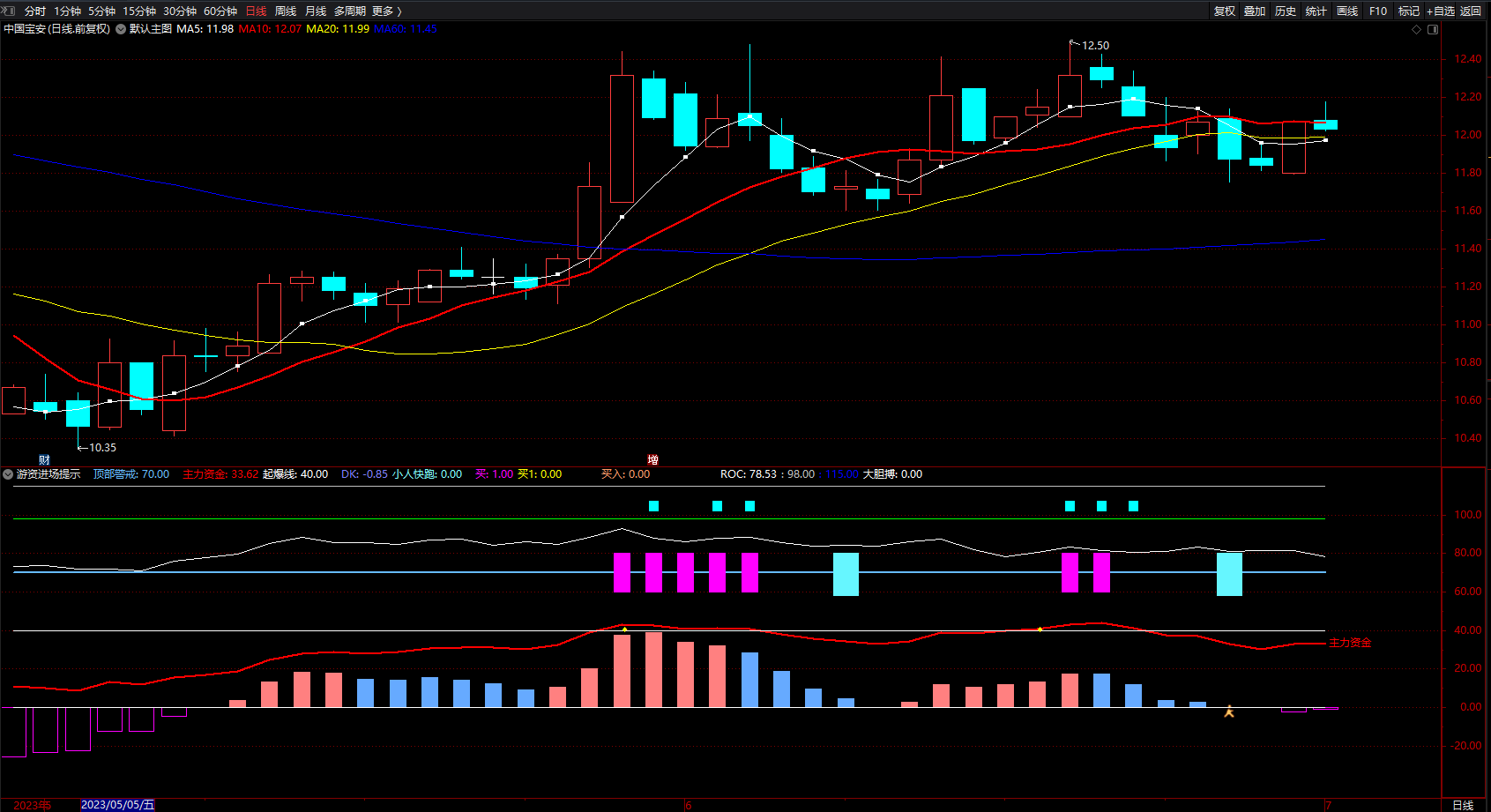This screenshot has height=812, width=1491.
Task: Click the 标记 mark button
Action: click(1409, 11)
